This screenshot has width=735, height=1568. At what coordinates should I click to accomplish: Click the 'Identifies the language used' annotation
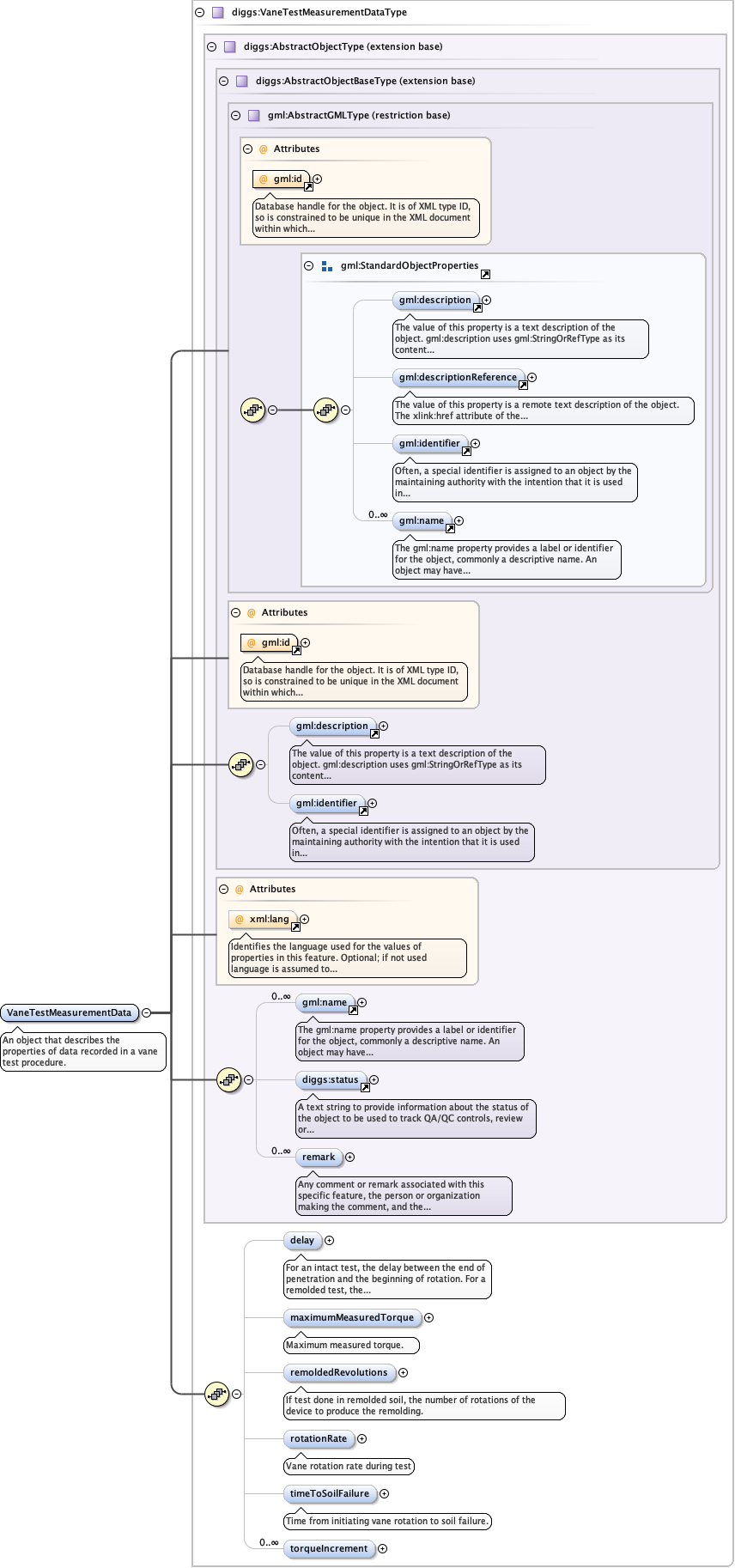[x=348, y=958]
